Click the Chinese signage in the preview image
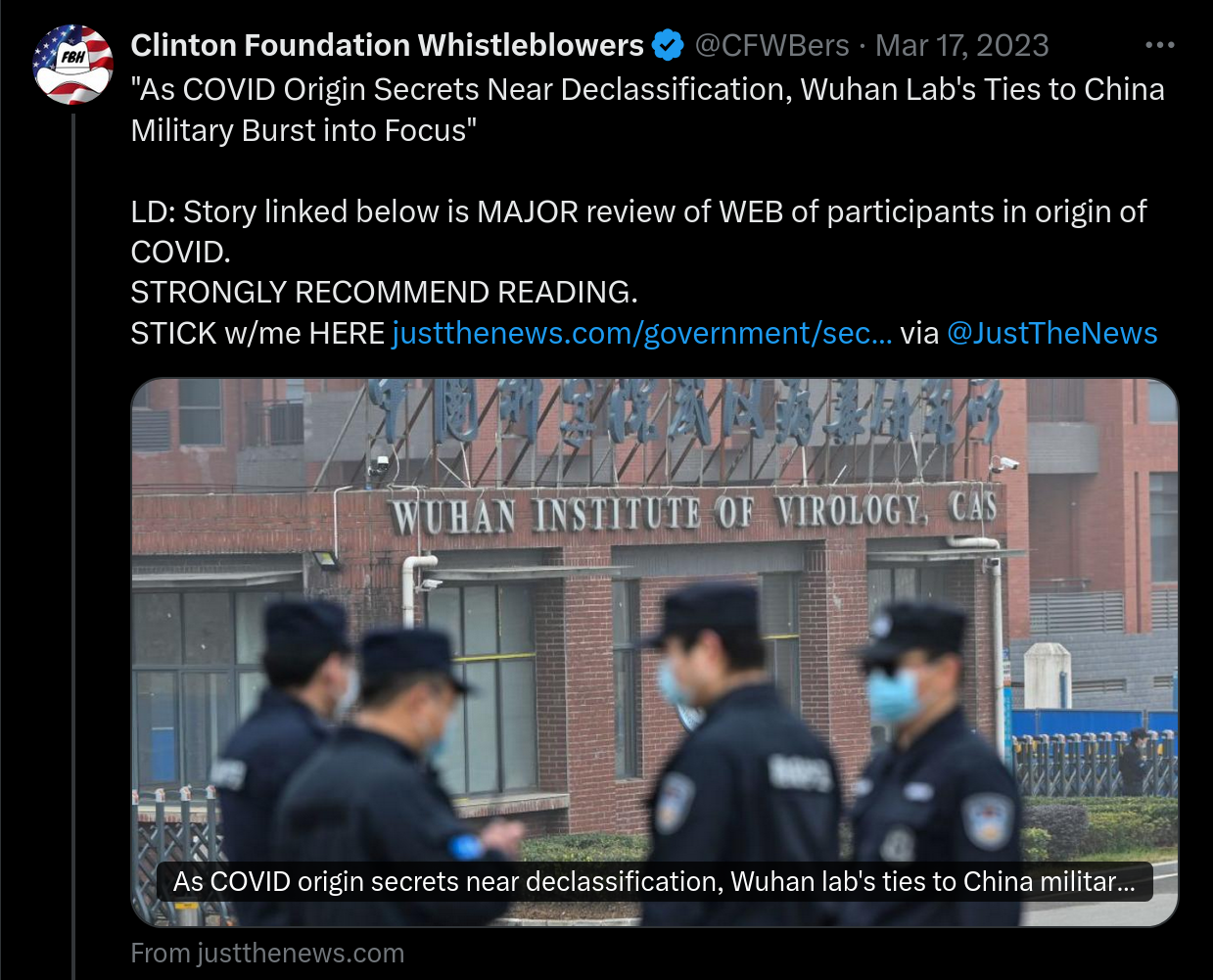Screen dimensions: 1213x980 [683, 411]
